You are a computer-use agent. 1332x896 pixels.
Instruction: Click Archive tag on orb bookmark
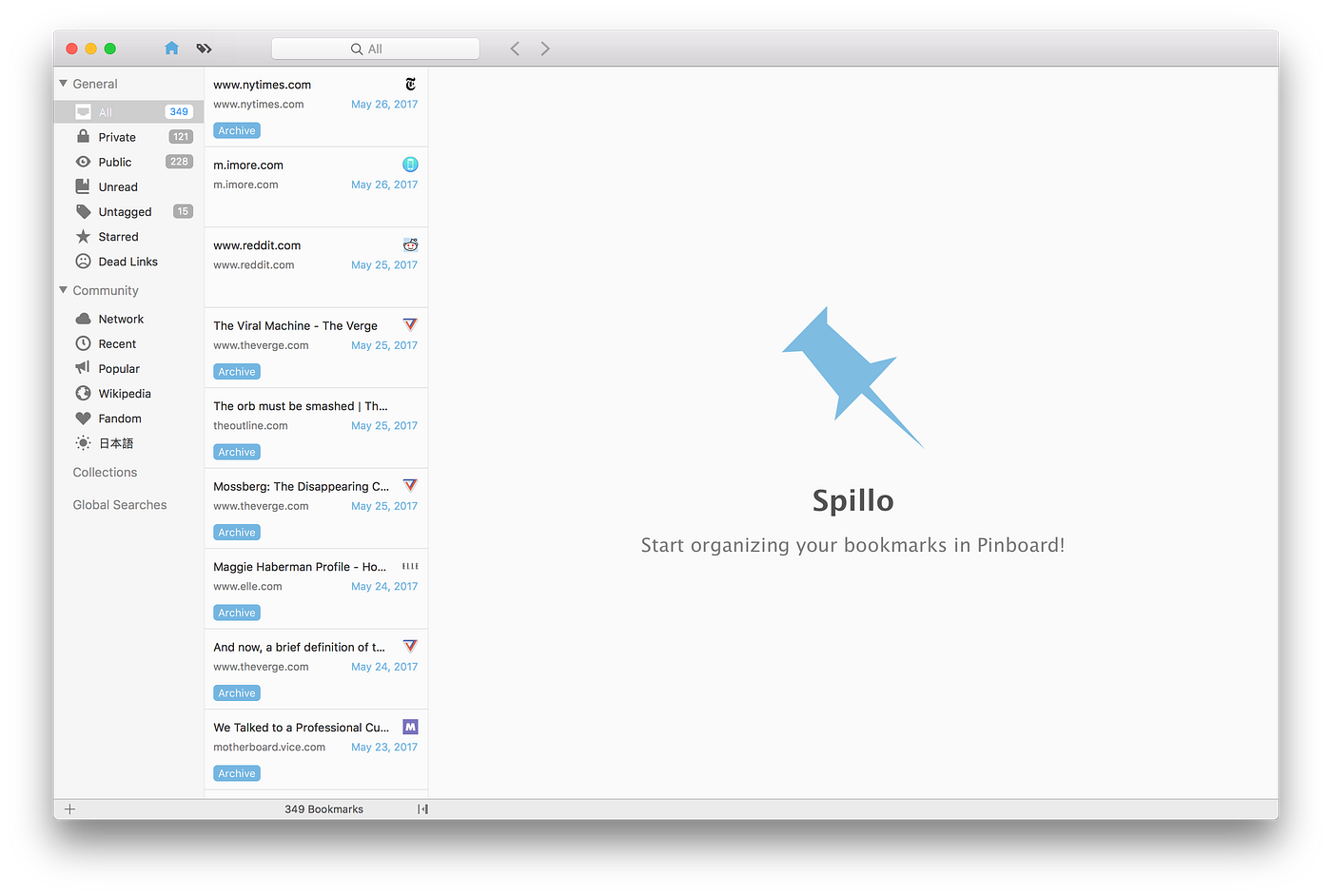pos(237,452)
